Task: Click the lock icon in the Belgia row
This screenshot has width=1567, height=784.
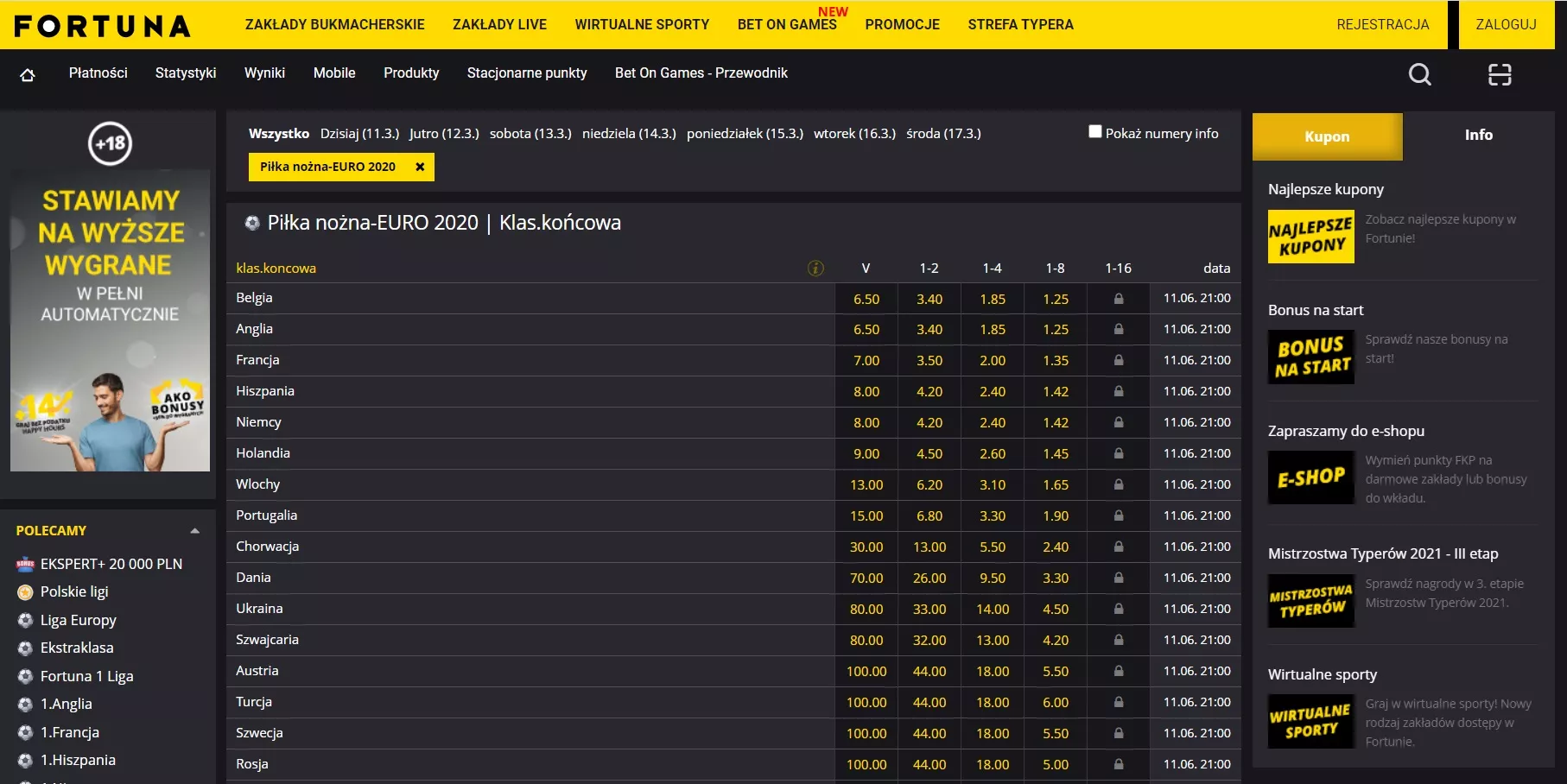Action: tap(1119, 299)
